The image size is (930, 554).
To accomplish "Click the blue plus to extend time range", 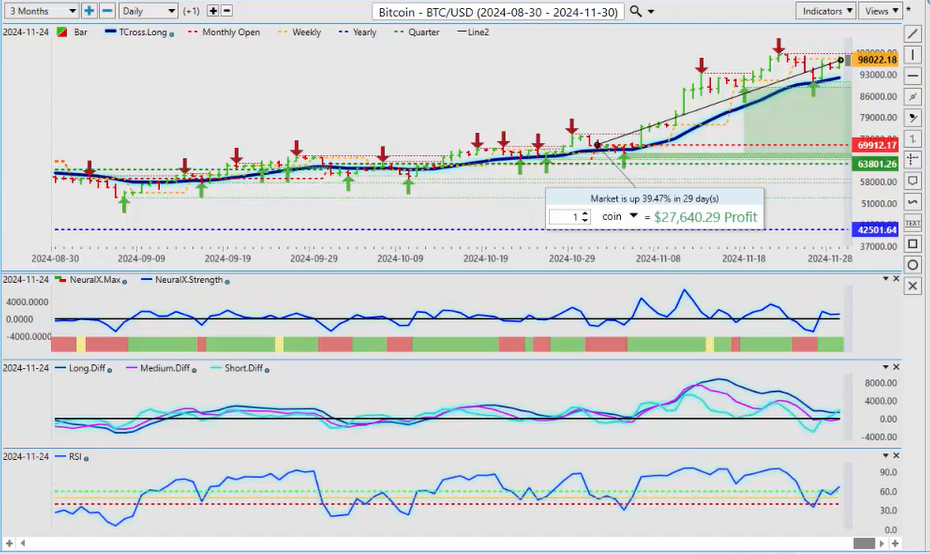I will (x=89, y=11).
